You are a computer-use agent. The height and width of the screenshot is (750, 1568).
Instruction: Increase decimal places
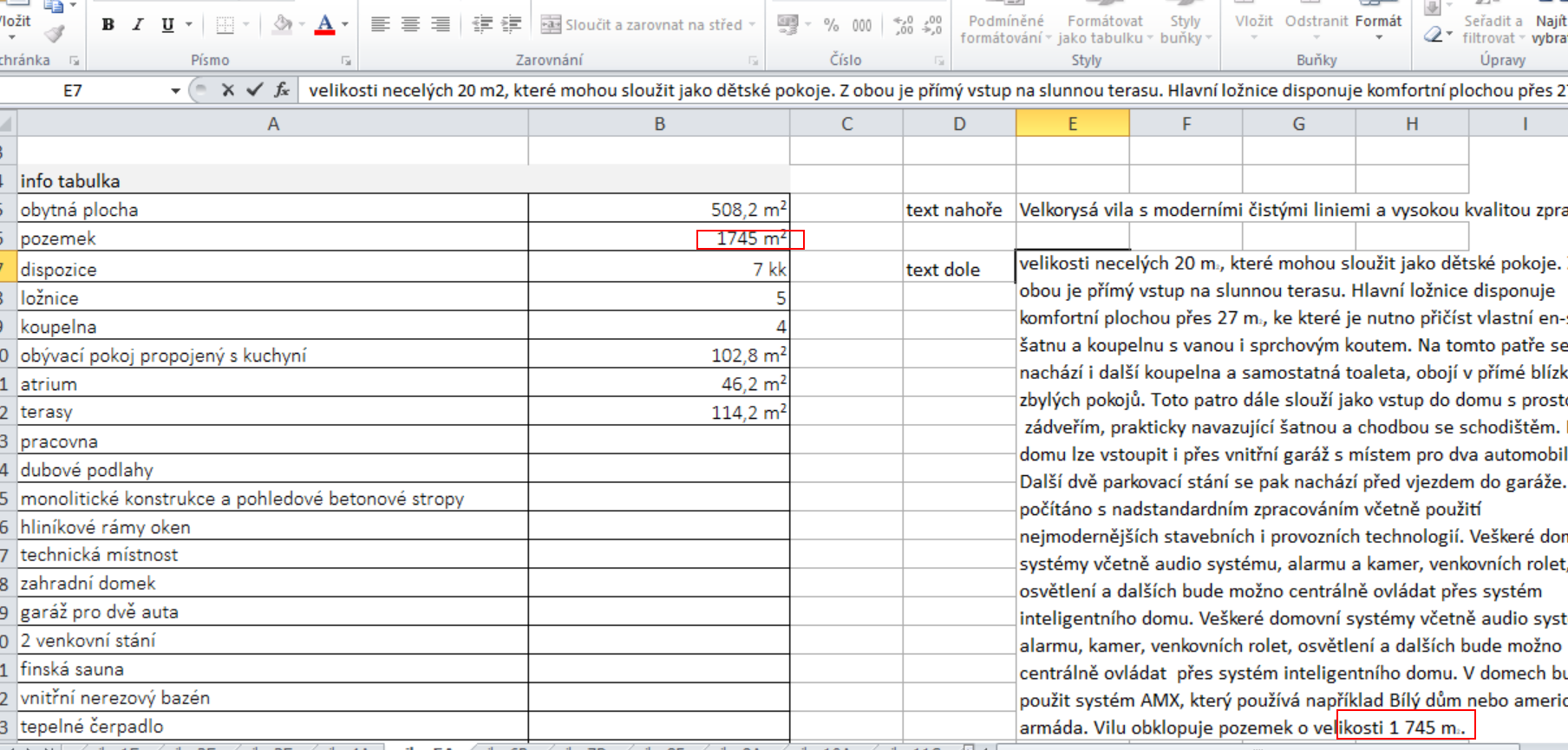(903, 25)
